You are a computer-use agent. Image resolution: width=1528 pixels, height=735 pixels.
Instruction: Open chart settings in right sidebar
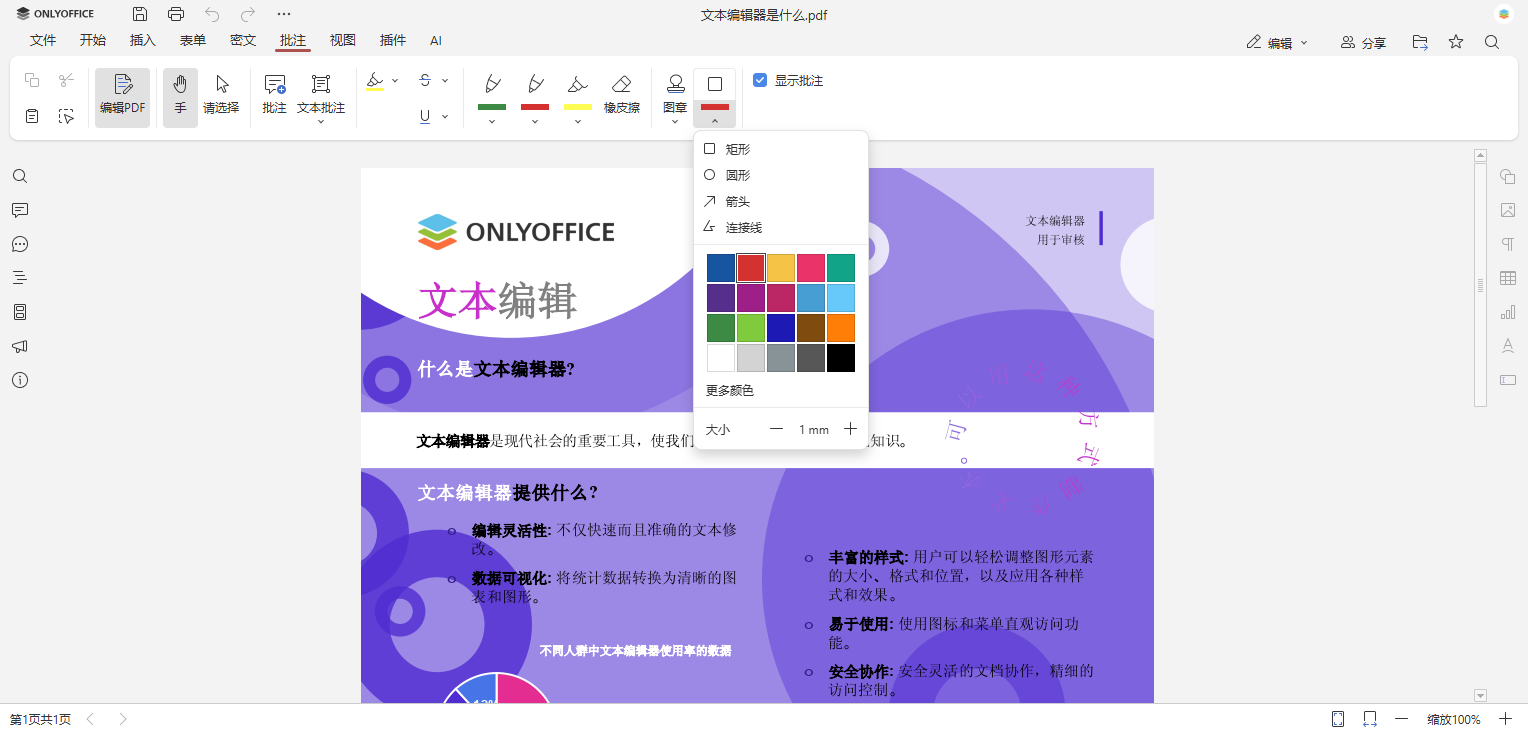click(1508, 311)
